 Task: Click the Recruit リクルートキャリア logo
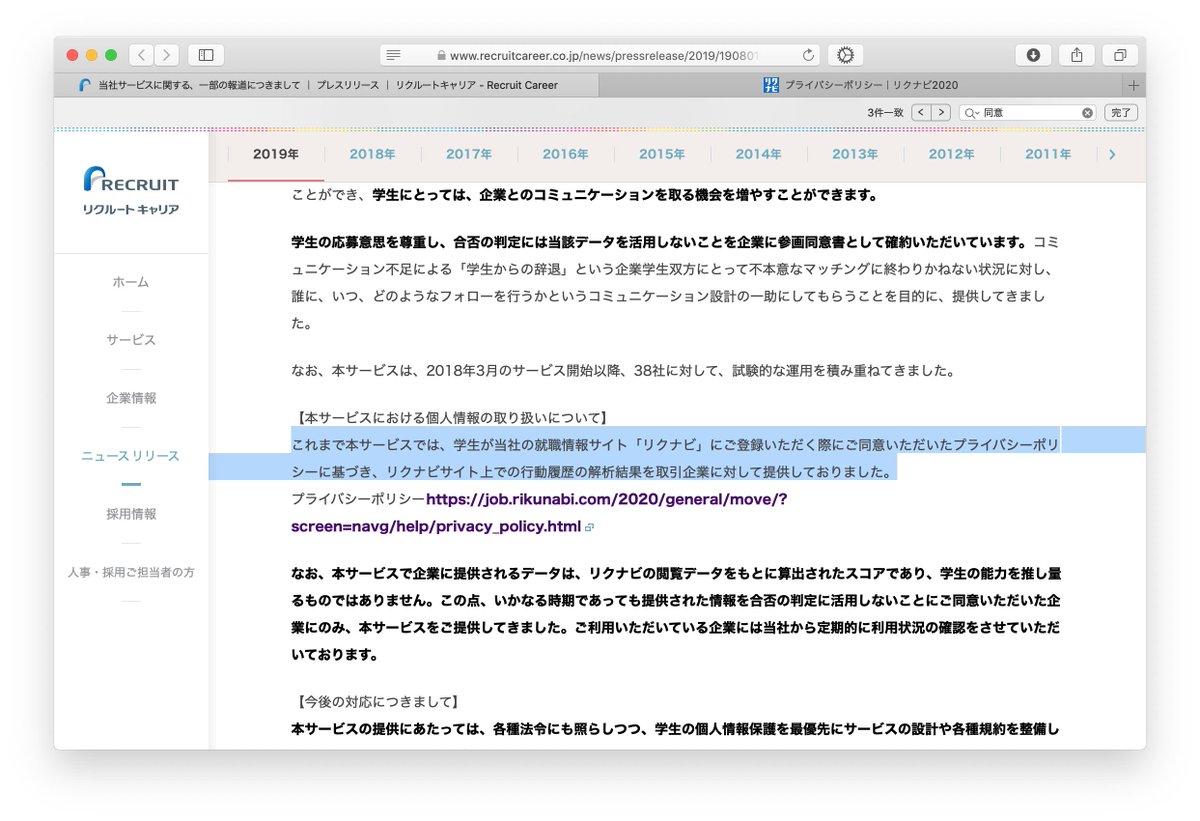click(x=131, y=191)
